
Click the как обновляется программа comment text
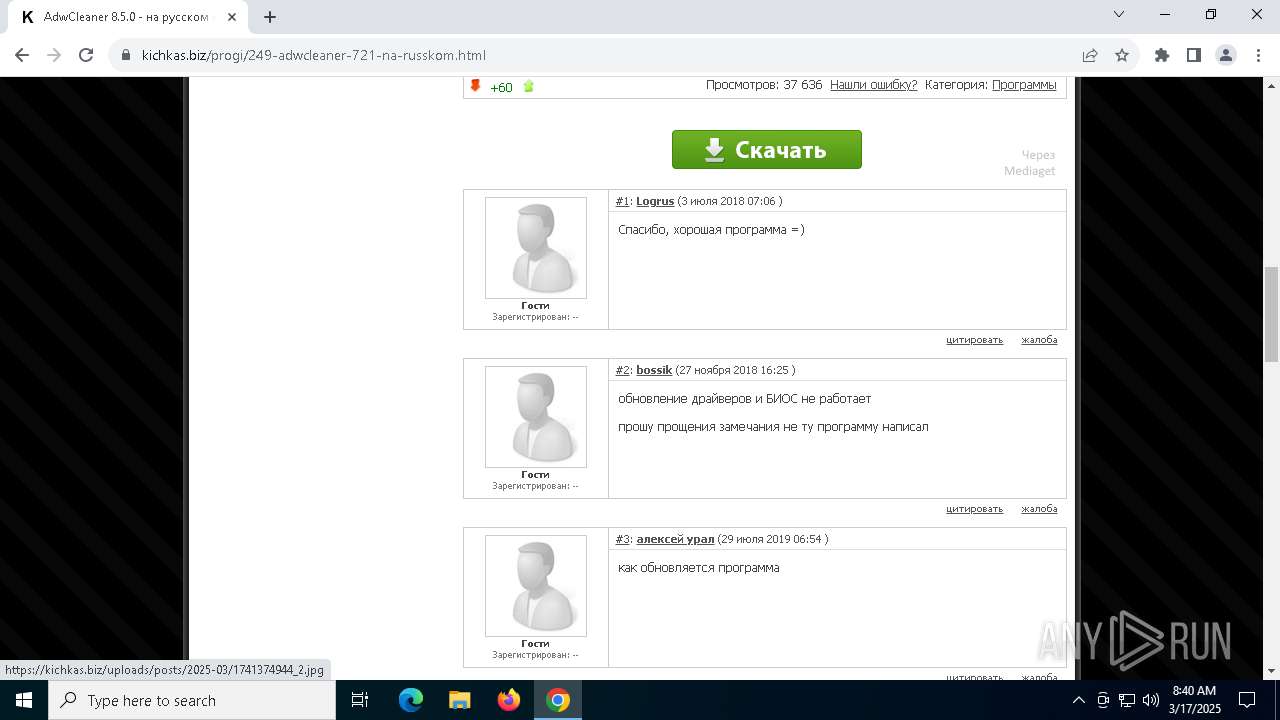pyautogui.click(x=698, y=568)
